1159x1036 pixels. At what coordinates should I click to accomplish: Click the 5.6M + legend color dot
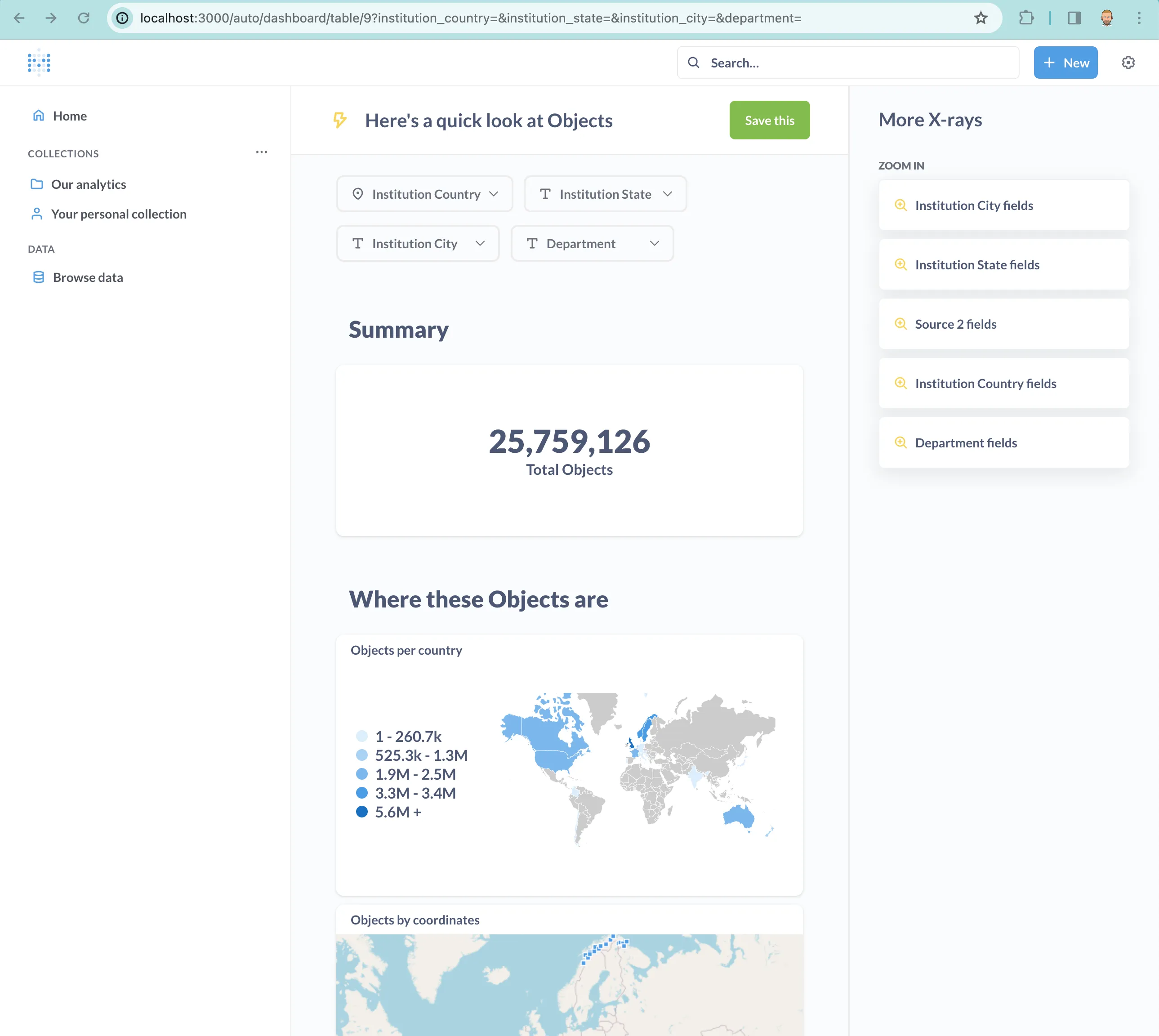click(x=362, y=812)
